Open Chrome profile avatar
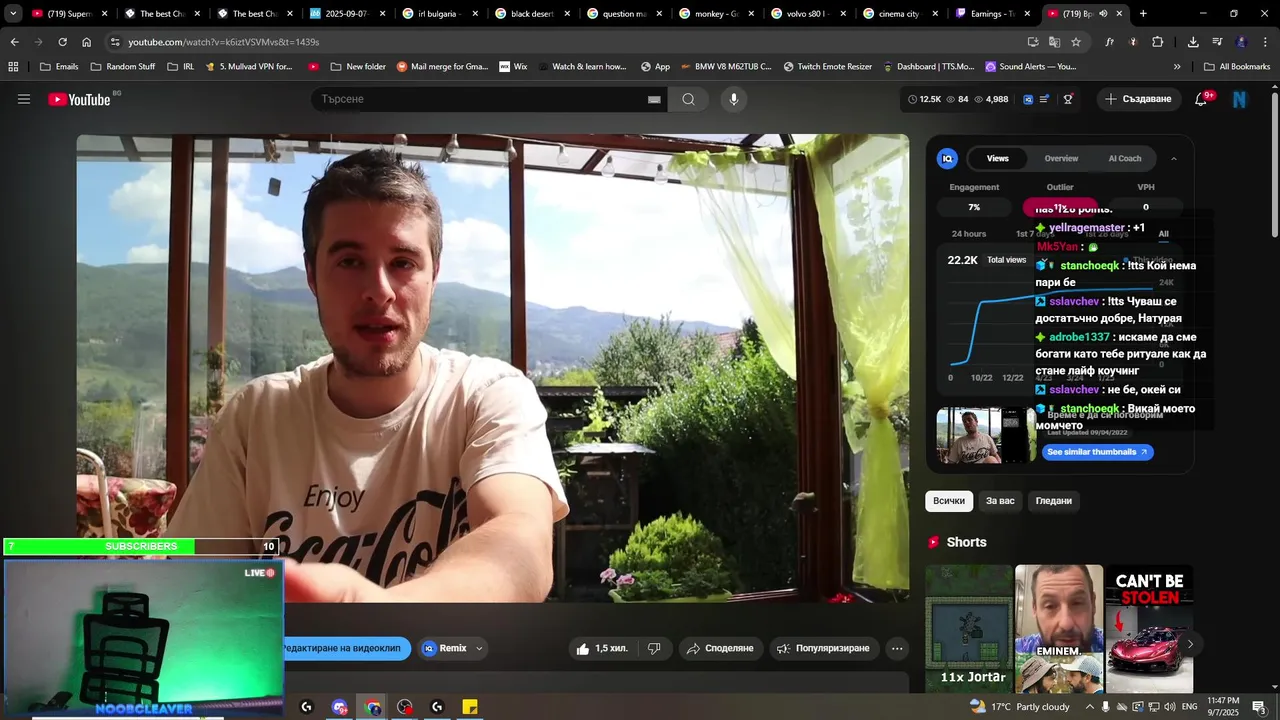The image size is (1280, 720). click(x=1241, y=42)
